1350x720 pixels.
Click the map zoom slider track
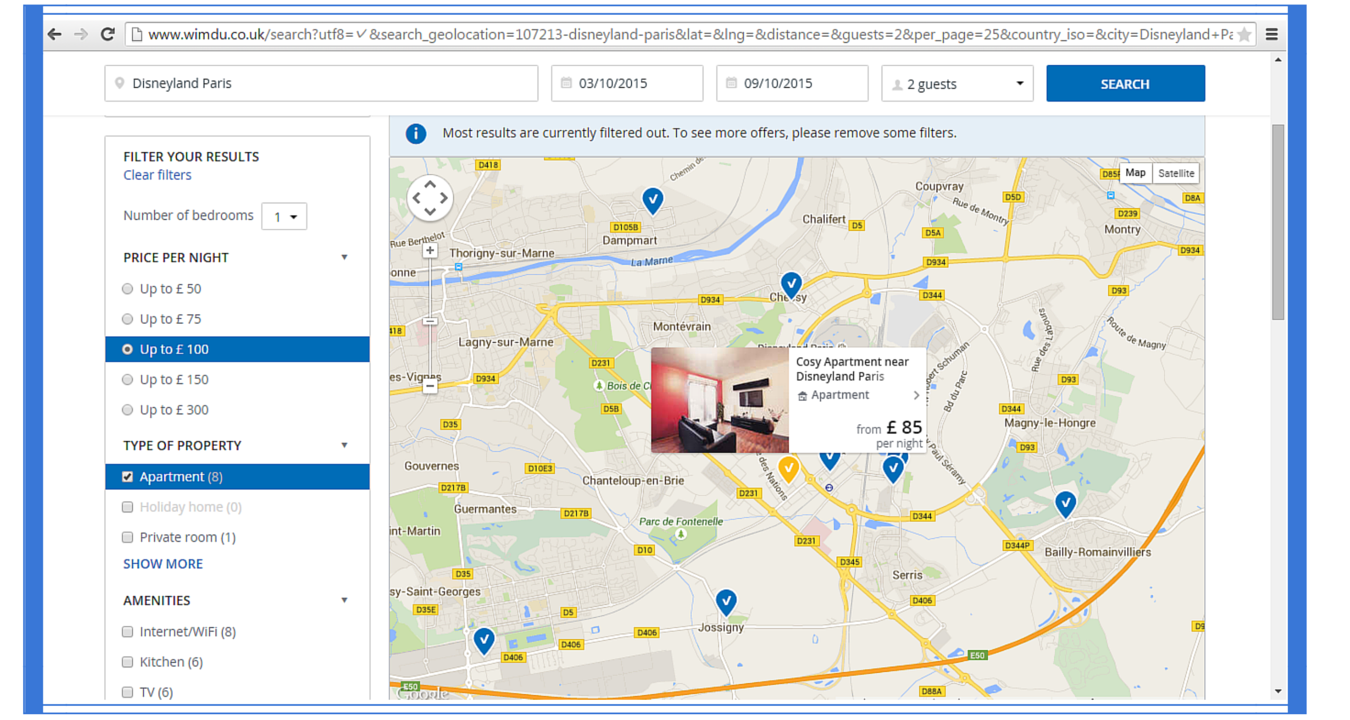click(x=430, y=318)
